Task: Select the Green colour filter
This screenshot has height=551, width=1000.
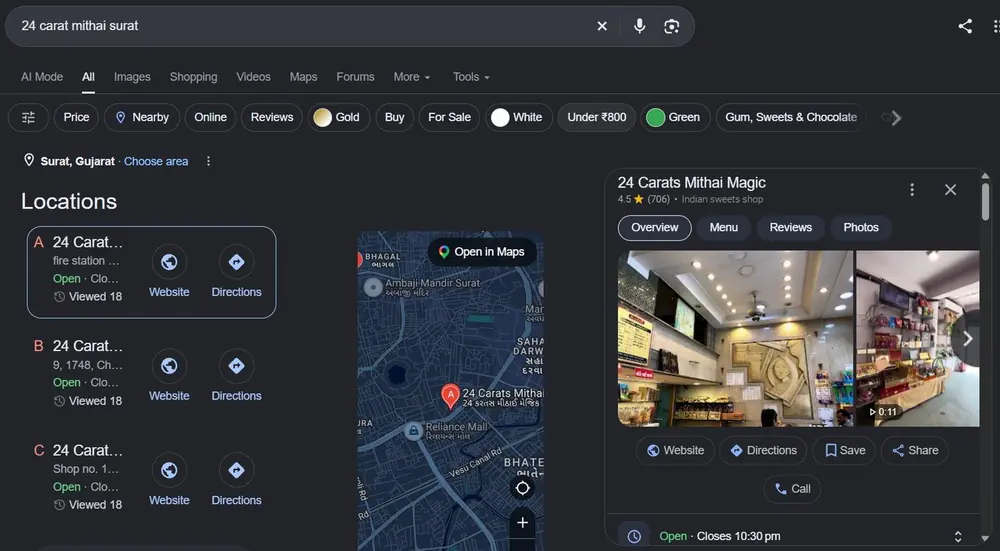Action: click(675, 117)
